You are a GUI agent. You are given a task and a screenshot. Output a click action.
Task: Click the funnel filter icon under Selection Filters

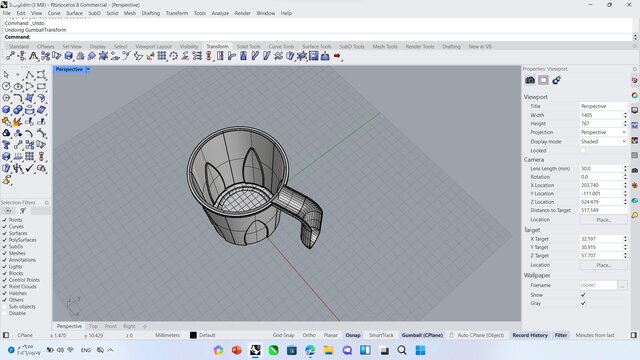pyautogui.click(x=23, y=211)
